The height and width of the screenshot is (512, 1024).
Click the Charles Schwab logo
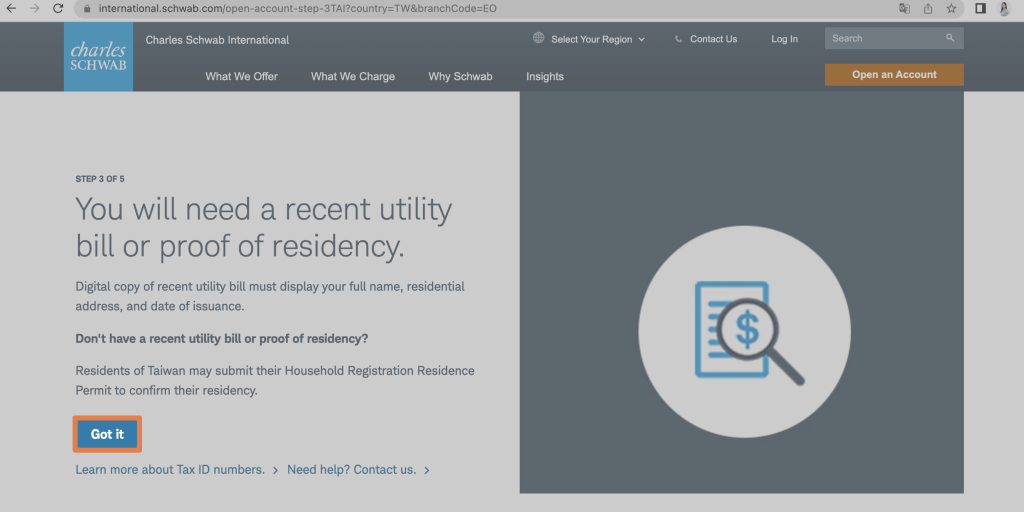pos(99,57)
